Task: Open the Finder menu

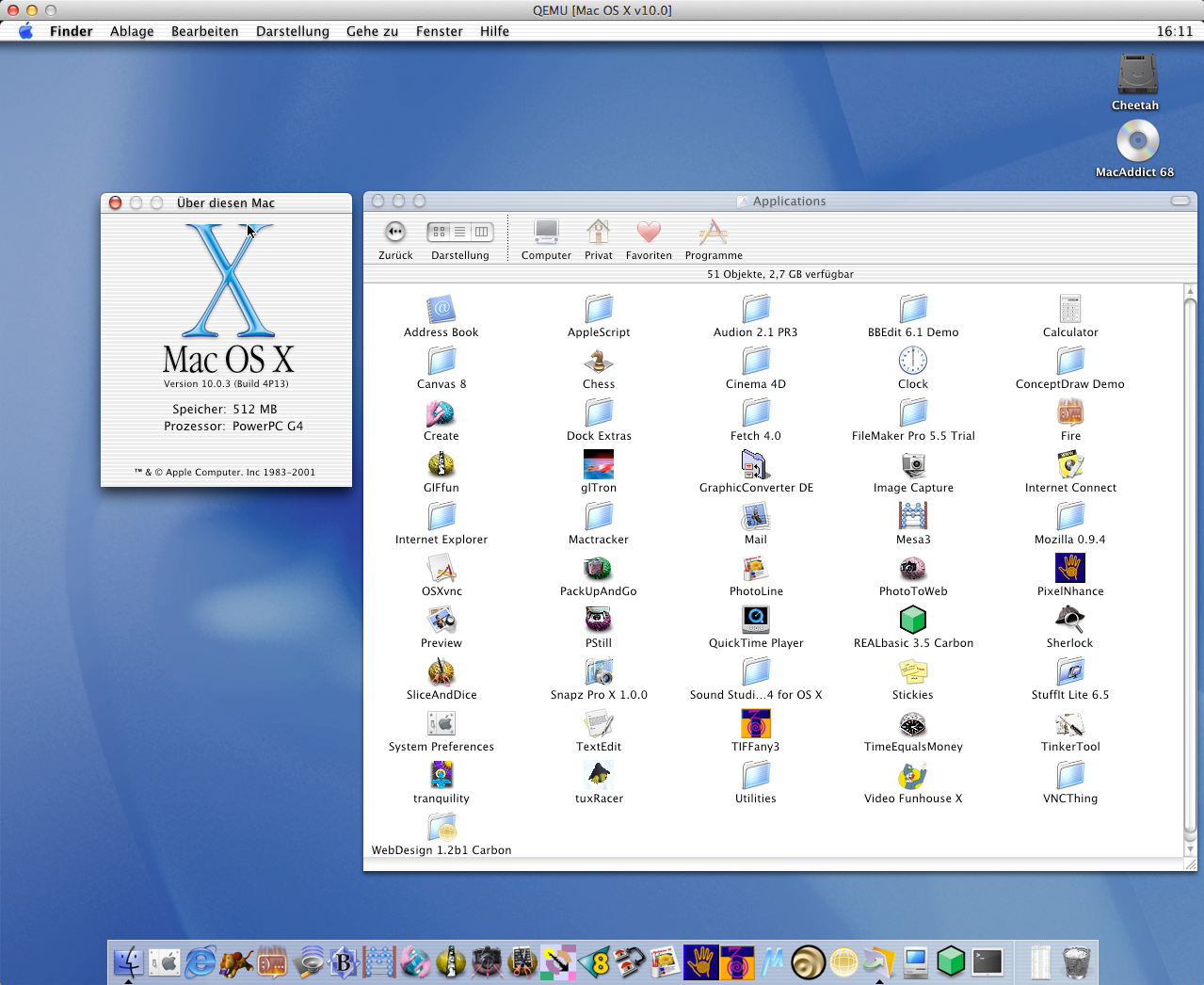Action: coord(72,31)
